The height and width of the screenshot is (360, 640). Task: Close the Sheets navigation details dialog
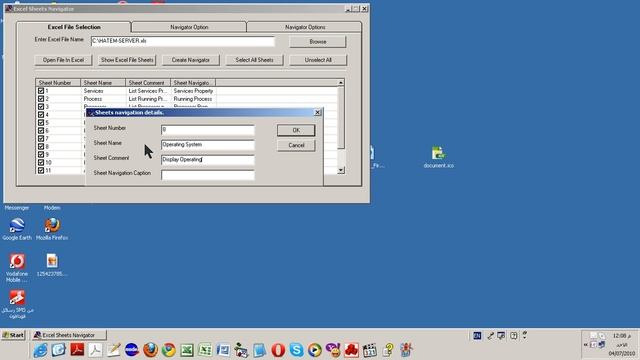pyautogui.click(x=318, y=112)
